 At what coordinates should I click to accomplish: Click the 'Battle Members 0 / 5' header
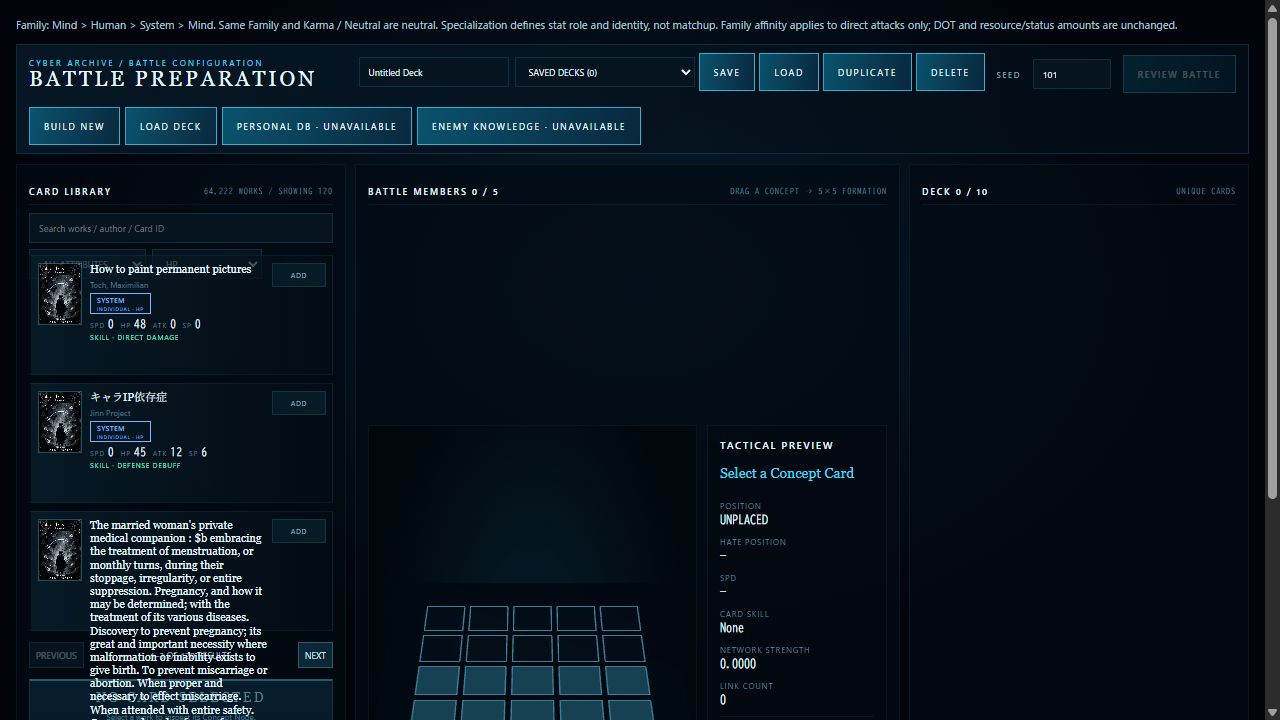(x=433, y=191)
